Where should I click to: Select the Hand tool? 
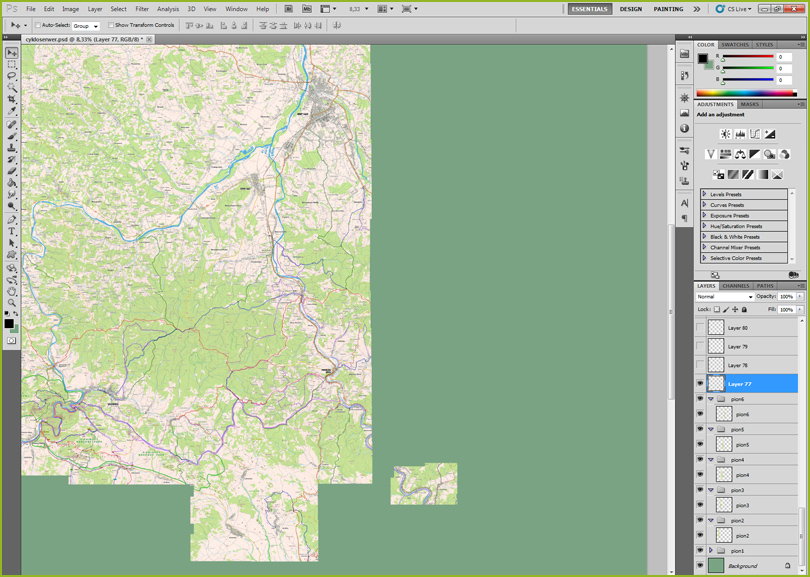click(x=11, y=292)
